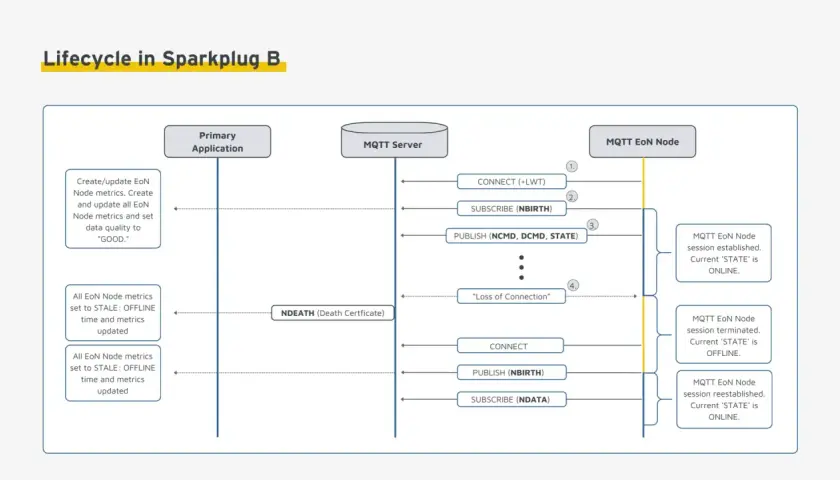
Task: Click the plain 'CONNECT' message label
Action: (510, 346)
